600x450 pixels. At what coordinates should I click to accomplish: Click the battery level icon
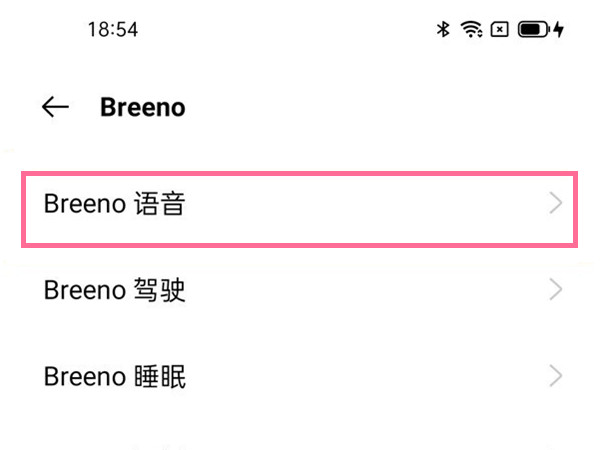pos(532,30)
